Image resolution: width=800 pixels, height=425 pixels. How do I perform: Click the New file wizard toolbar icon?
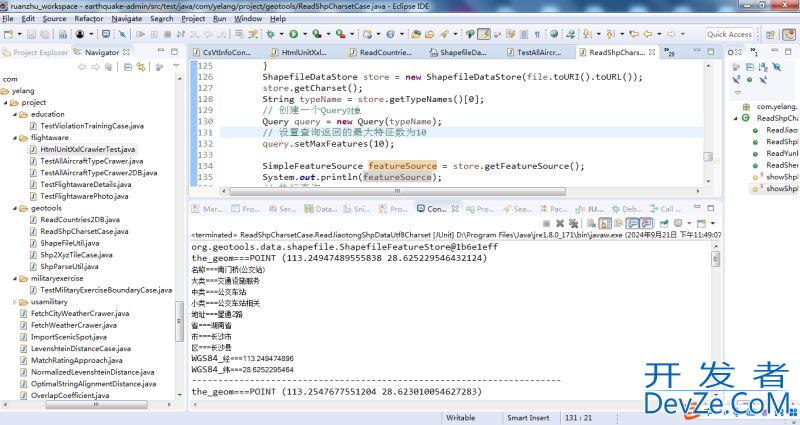click(8, 34)
